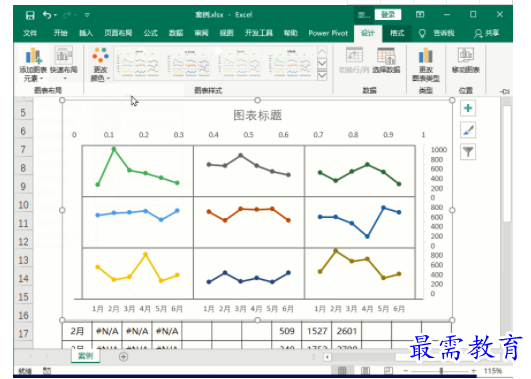The height and width of the screenshot is (379, 531).
Task: Select the 格式 chart tools tab
Action: [397, 33]
